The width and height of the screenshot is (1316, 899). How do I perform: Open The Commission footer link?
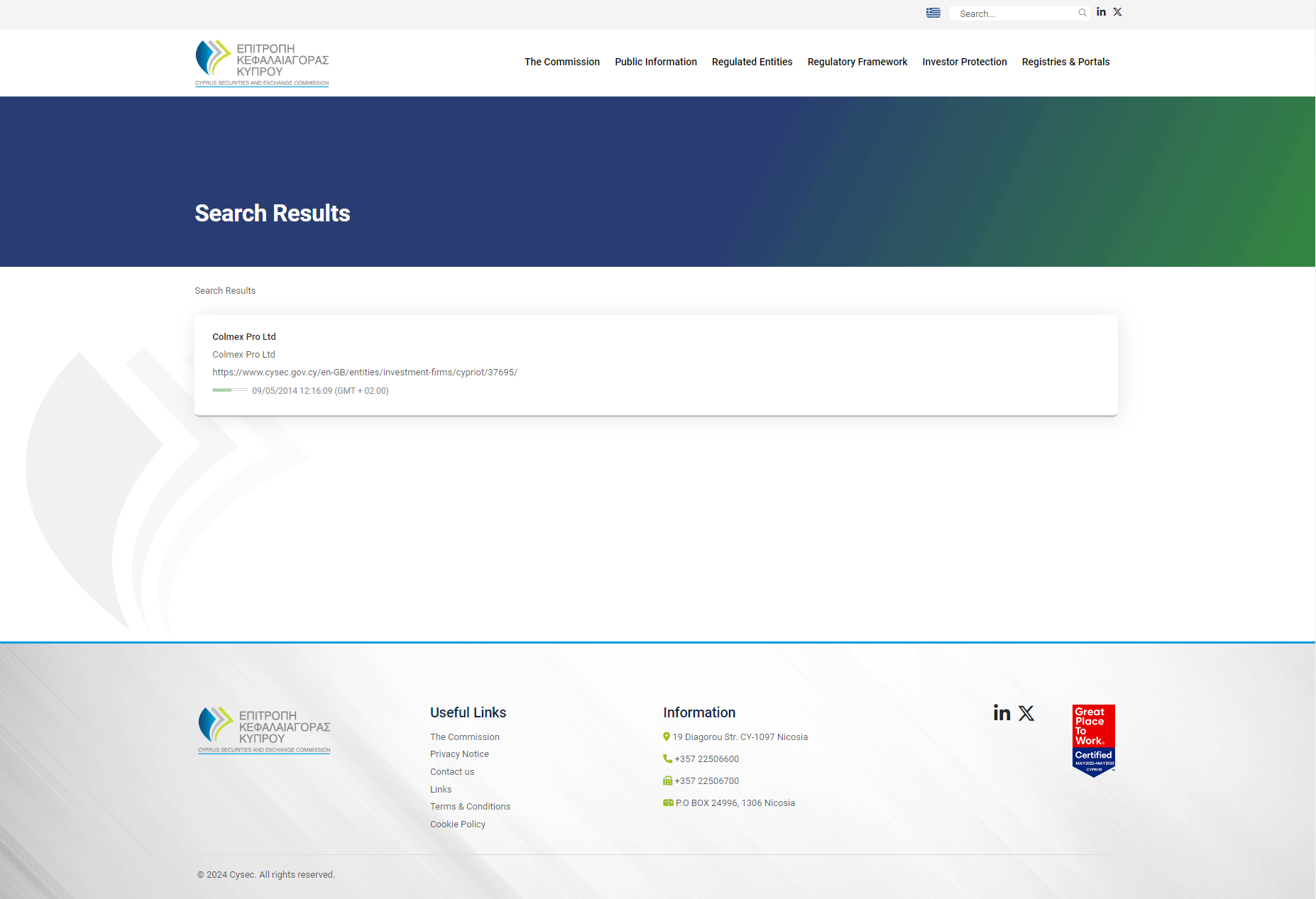tap(465, 737)
